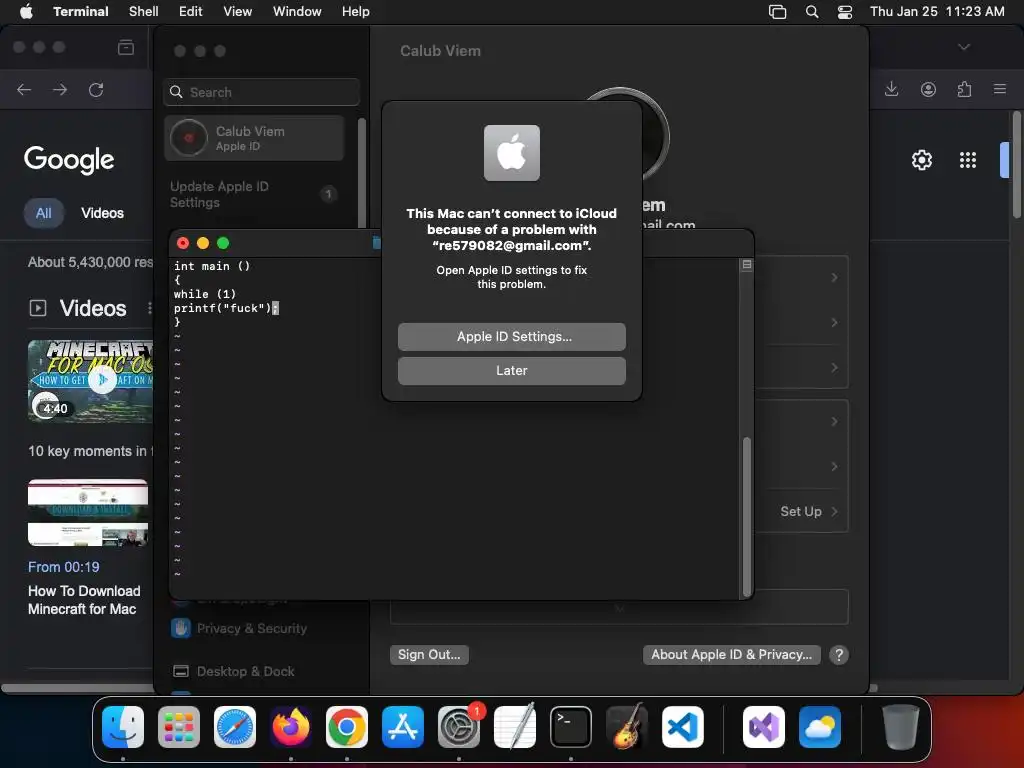Open Privacy & Security in sidebar
This screenshot has height=768, width=1024.
pyautogui.click(x=239, y=628)
